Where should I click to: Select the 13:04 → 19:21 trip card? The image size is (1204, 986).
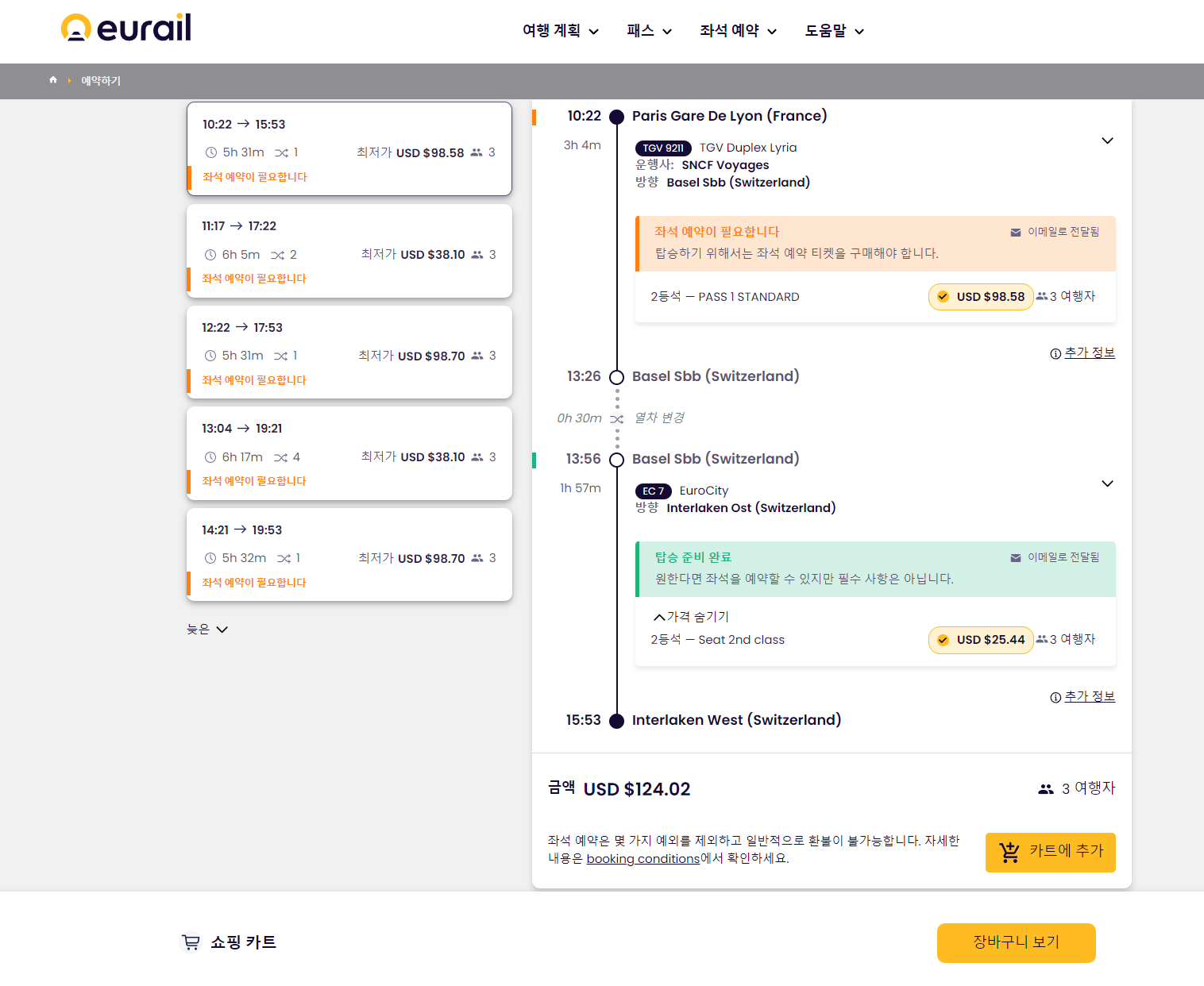349,453
